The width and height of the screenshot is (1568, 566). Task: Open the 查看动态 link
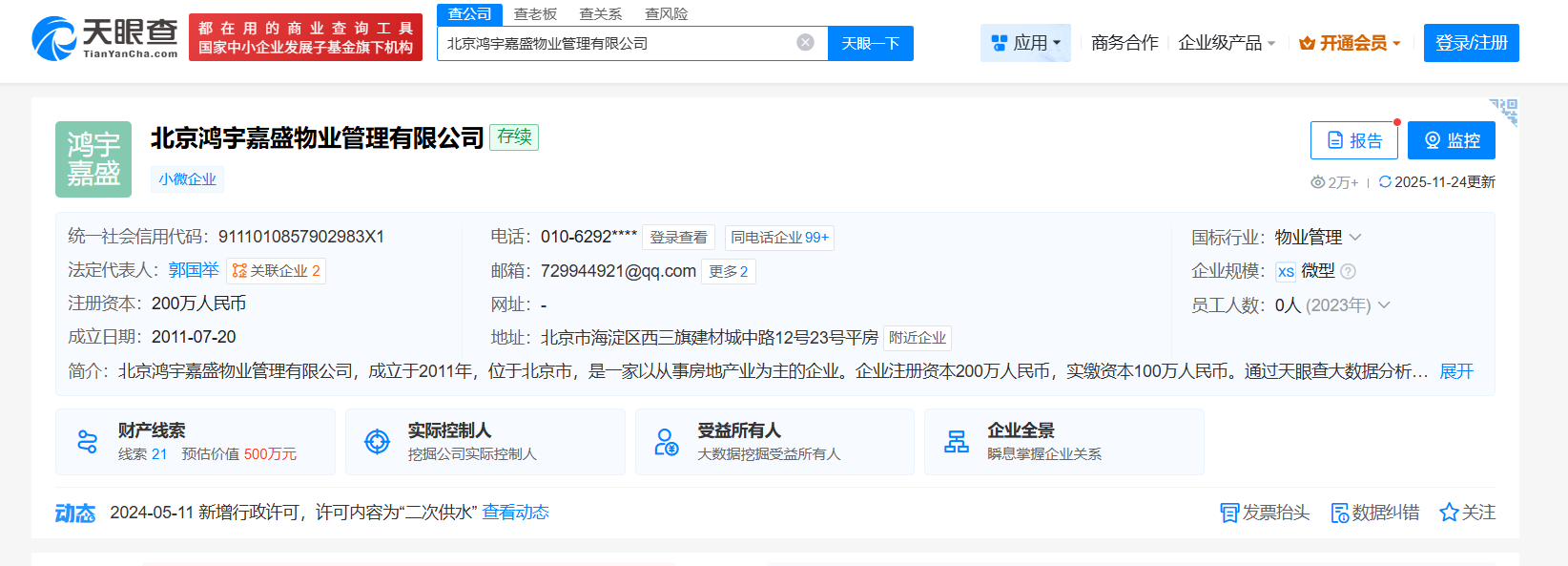point(515,513)
